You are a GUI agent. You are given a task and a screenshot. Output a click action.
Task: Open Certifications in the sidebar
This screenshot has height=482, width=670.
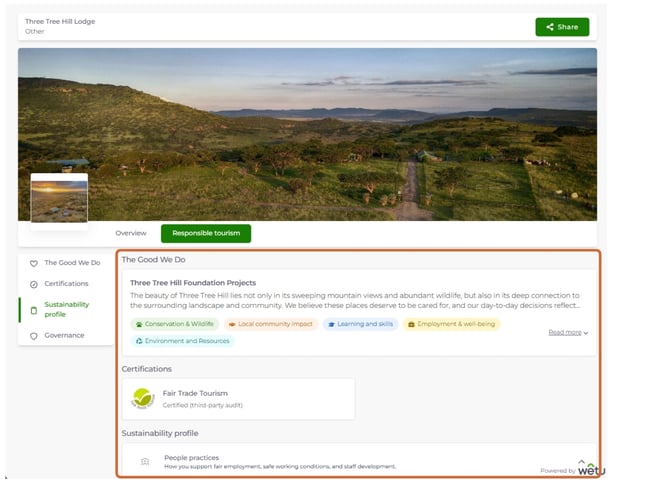coord(66,284)
